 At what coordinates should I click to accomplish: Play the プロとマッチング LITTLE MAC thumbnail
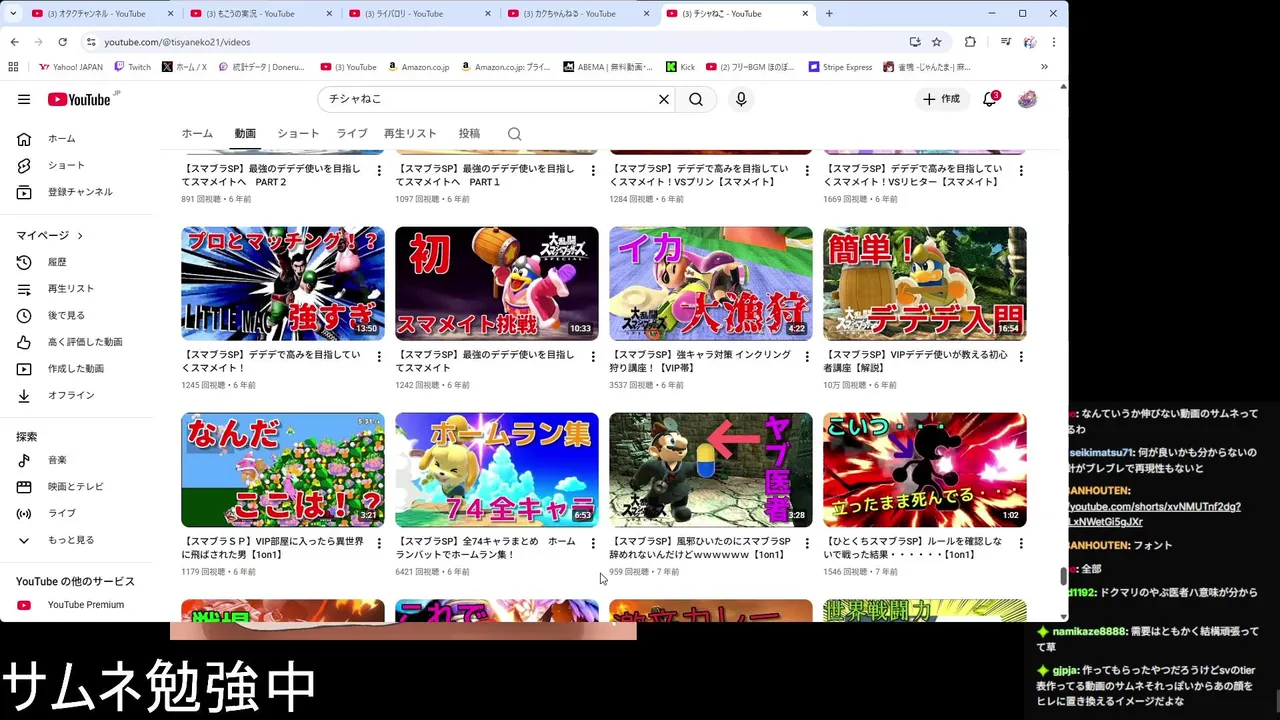282,284
